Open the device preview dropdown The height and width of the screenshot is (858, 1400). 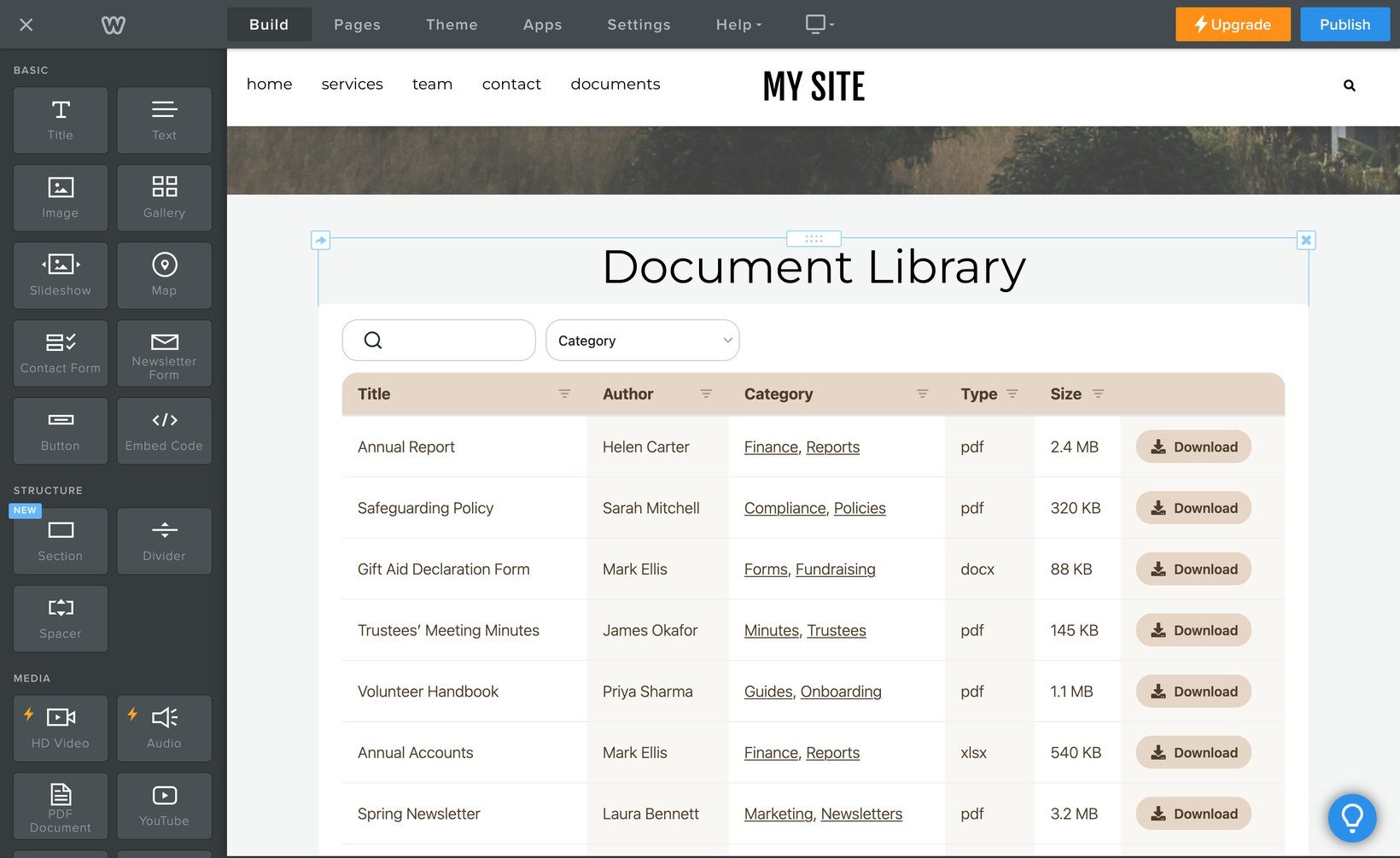click(x=820, y=24)
